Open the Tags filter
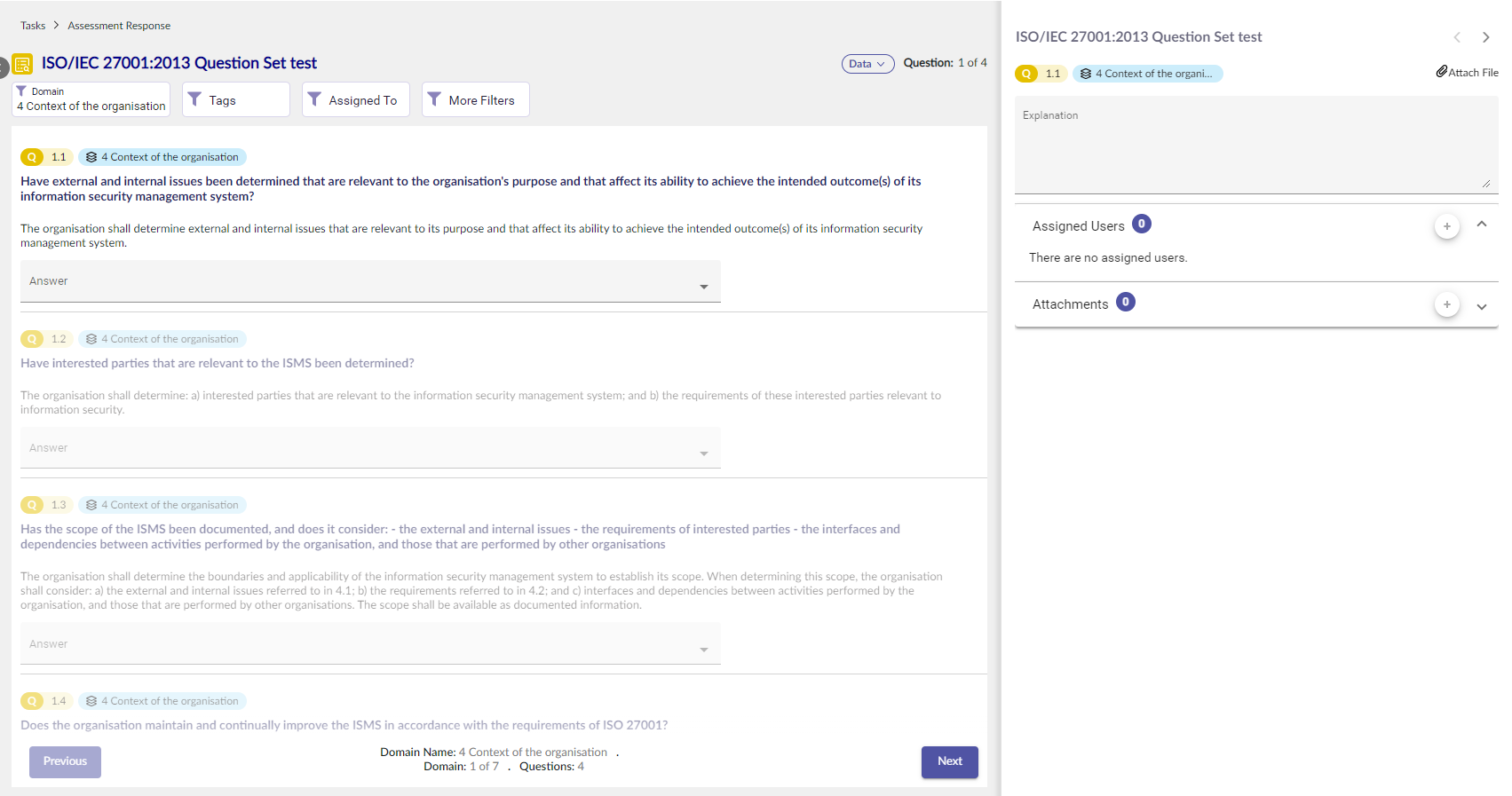Viewport: 1512px width, 796px height. click(236, 99)
